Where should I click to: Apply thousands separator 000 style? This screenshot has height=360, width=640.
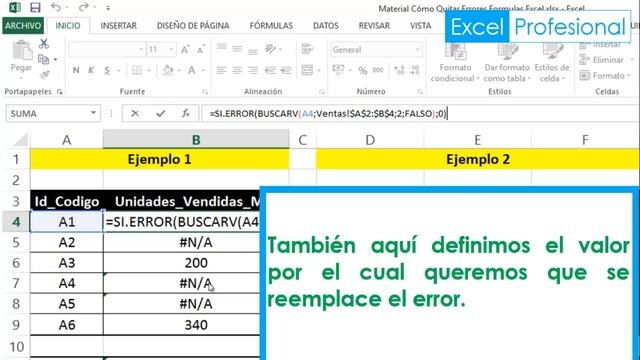378,70
